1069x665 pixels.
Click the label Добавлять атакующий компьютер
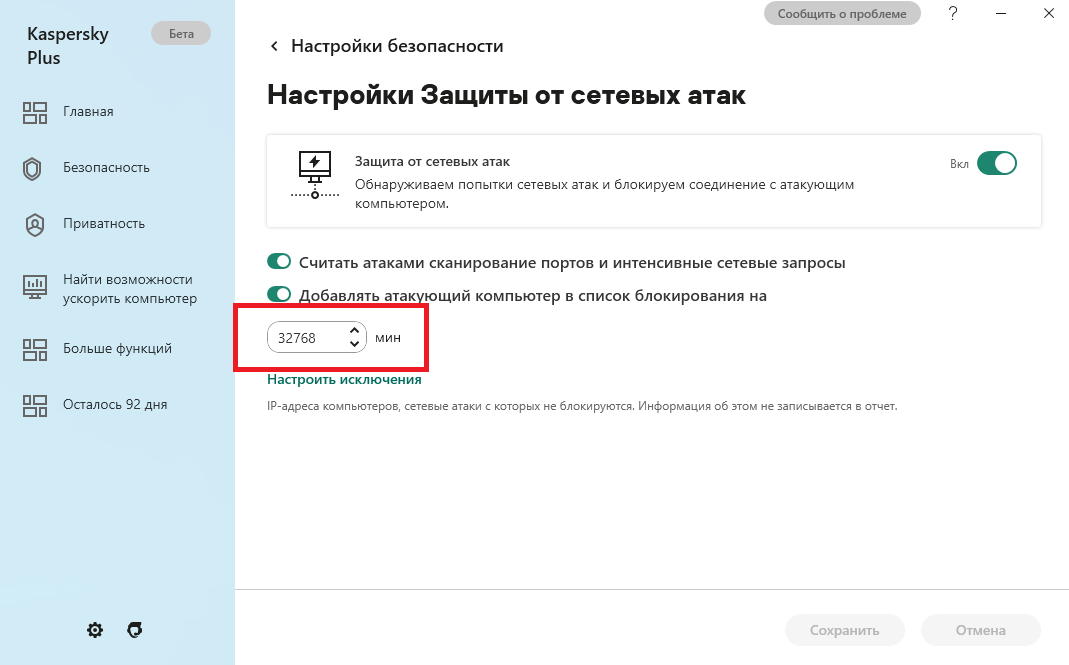(x=533, y=295)
